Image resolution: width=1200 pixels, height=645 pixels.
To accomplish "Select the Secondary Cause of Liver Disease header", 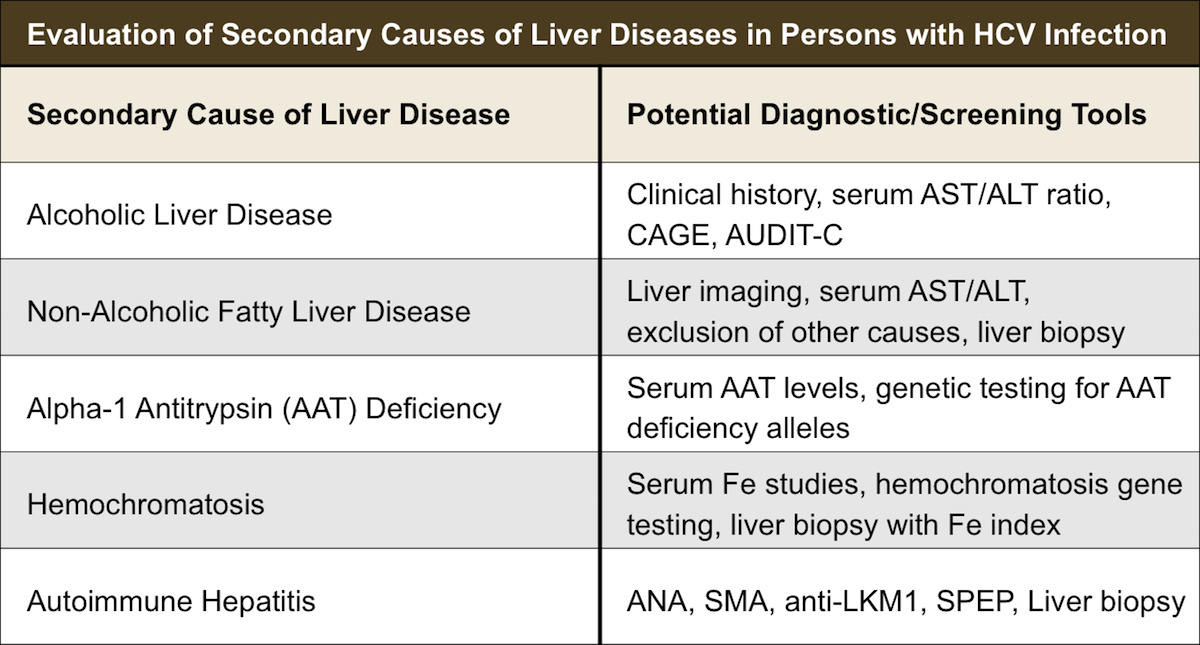I will point(268,114).
